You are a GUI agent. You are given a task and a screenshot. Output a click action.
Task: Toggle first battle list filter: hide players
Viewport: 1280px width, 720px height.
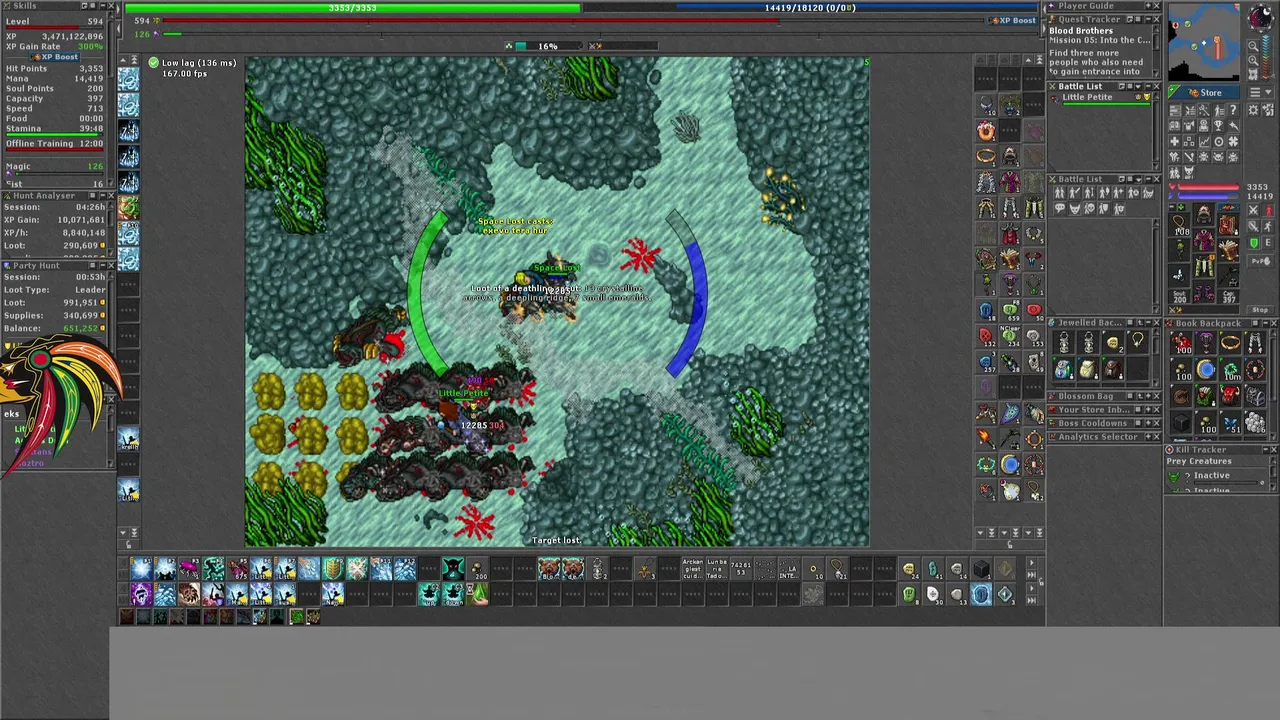point(1059,193)
